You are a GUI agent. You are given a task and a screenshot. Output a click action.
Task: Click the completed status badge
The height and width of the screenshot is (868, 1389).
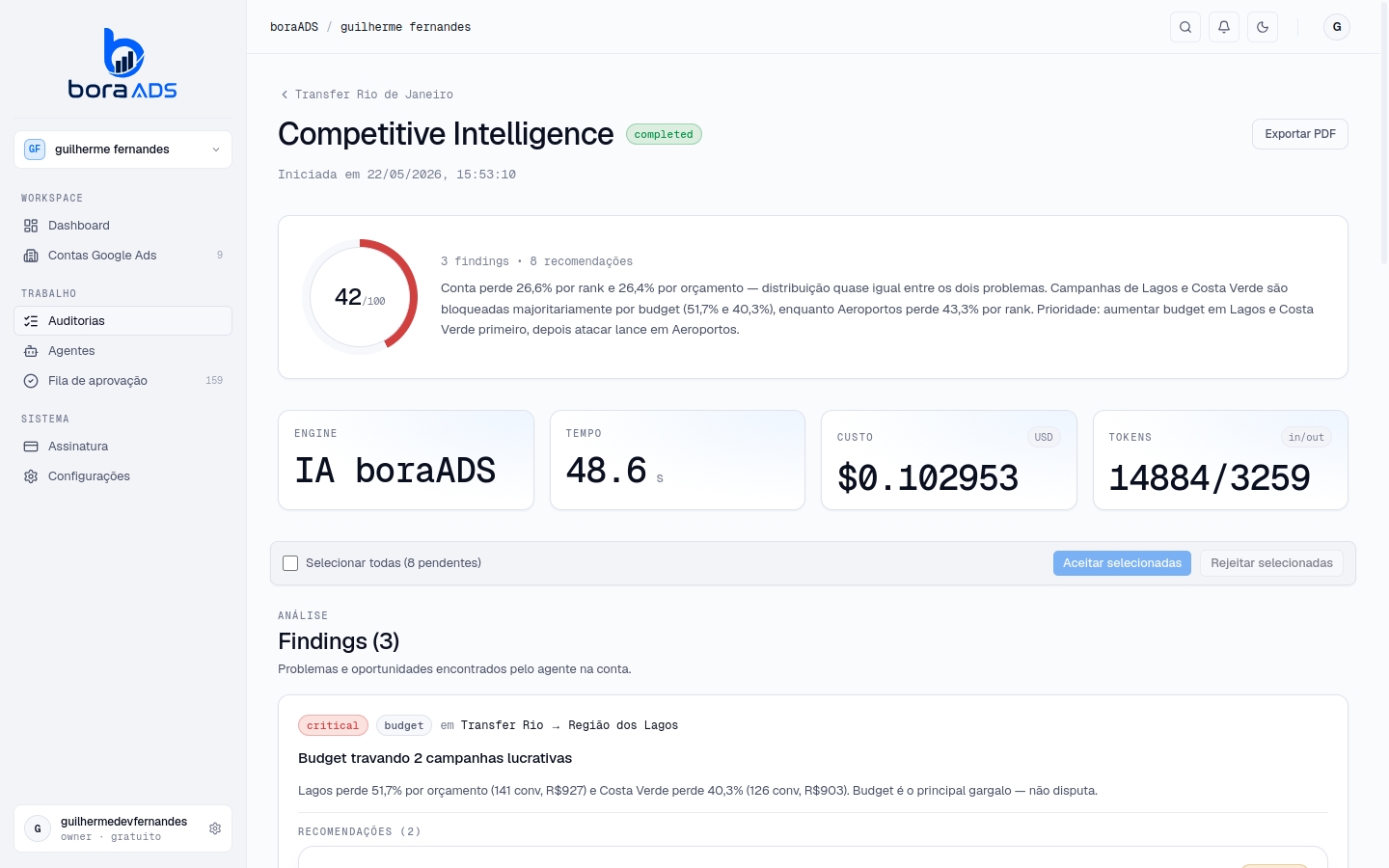coord(664,134)
